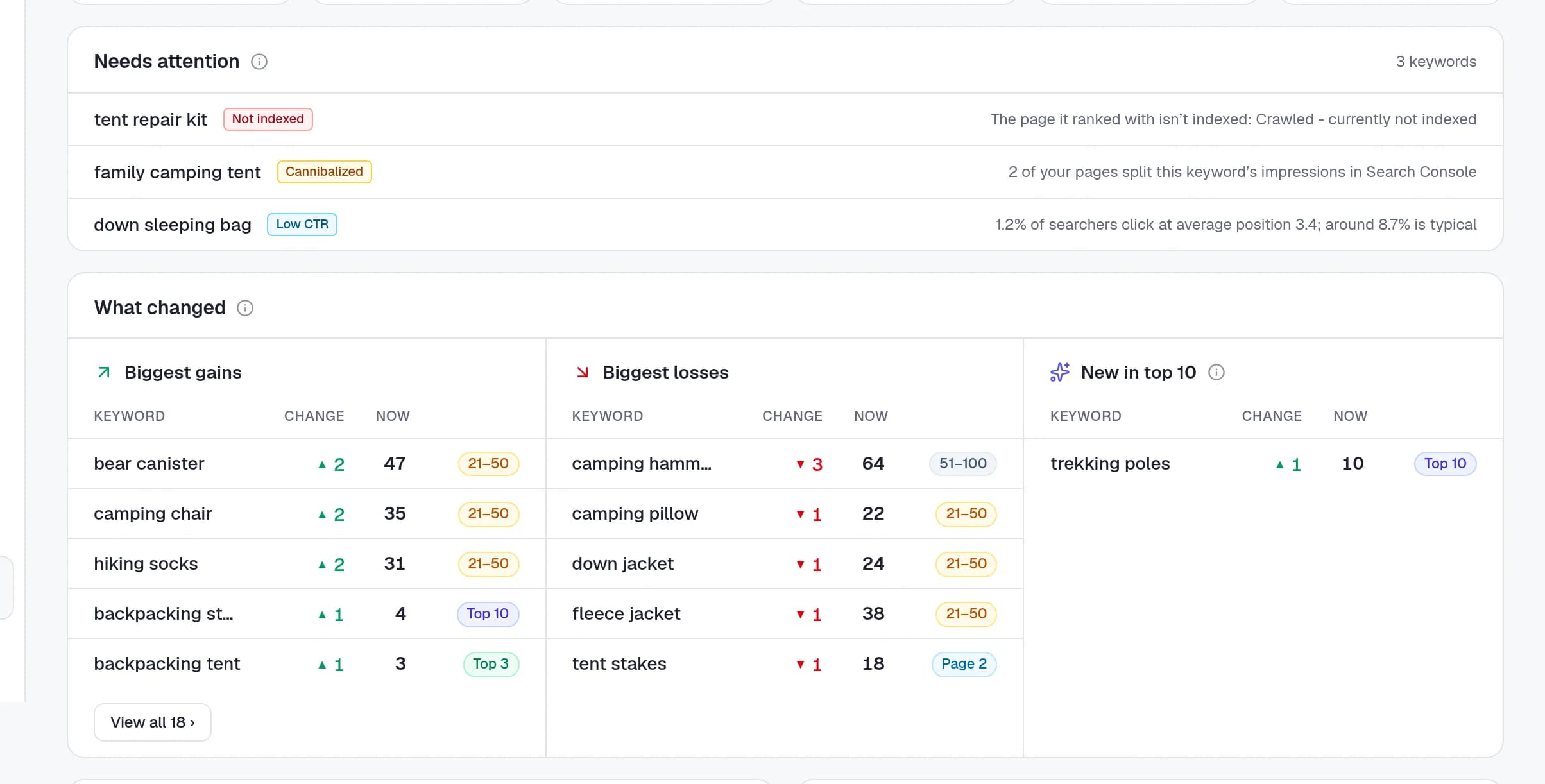This screenshot has height=784, width=1545.
Task: Select the 21–50 badge for bear canister
Action: coord(488,464)
